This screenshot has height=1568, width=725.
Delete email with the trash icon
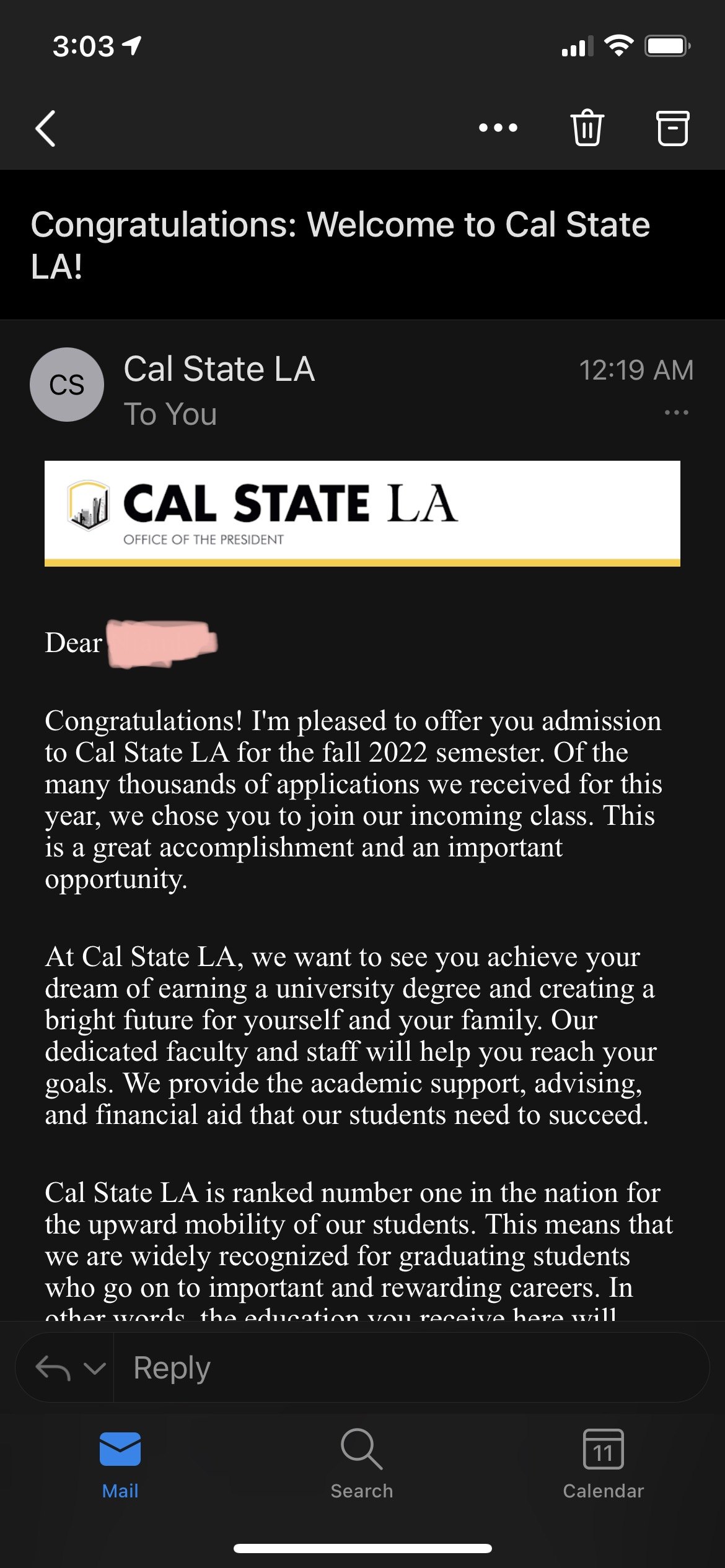[x=586, y=128]
